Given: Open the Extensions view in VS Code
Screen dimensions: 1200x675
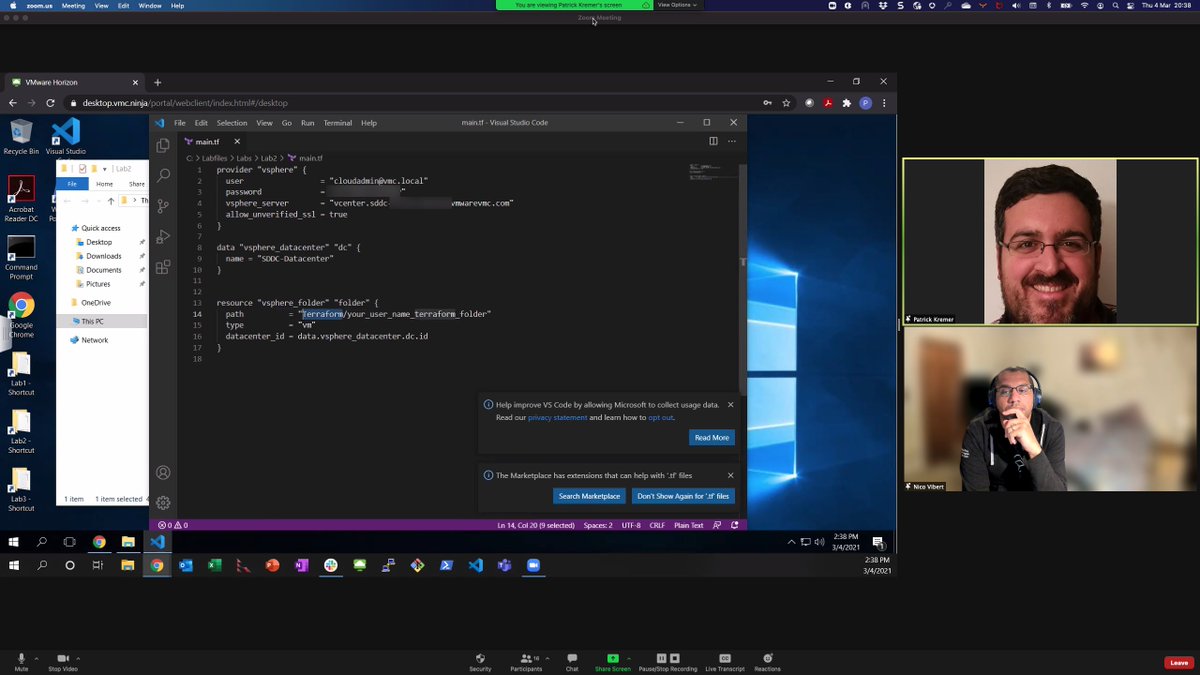Looking at the screenshot, I should coord(163,267).
